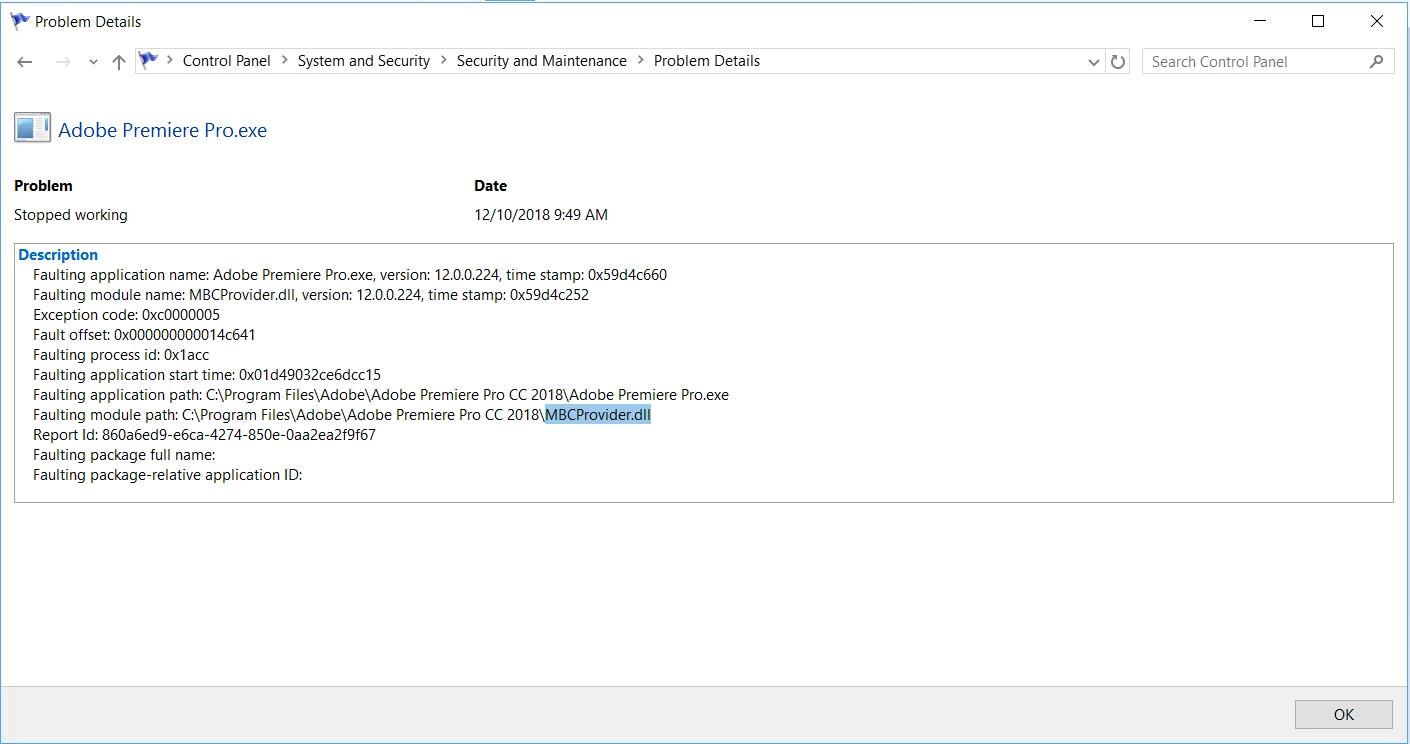Click the Faulting module name line
The width and height of the screenshot is (1410, 744).
311,295
